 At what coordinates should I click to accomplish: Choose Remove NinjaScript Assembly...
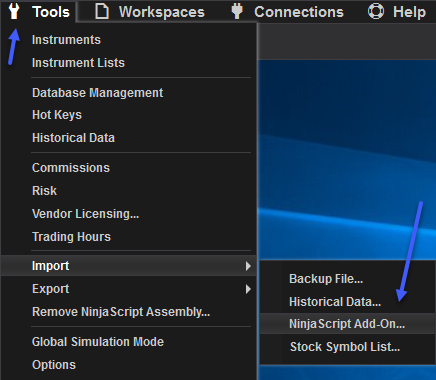(121, 312)
